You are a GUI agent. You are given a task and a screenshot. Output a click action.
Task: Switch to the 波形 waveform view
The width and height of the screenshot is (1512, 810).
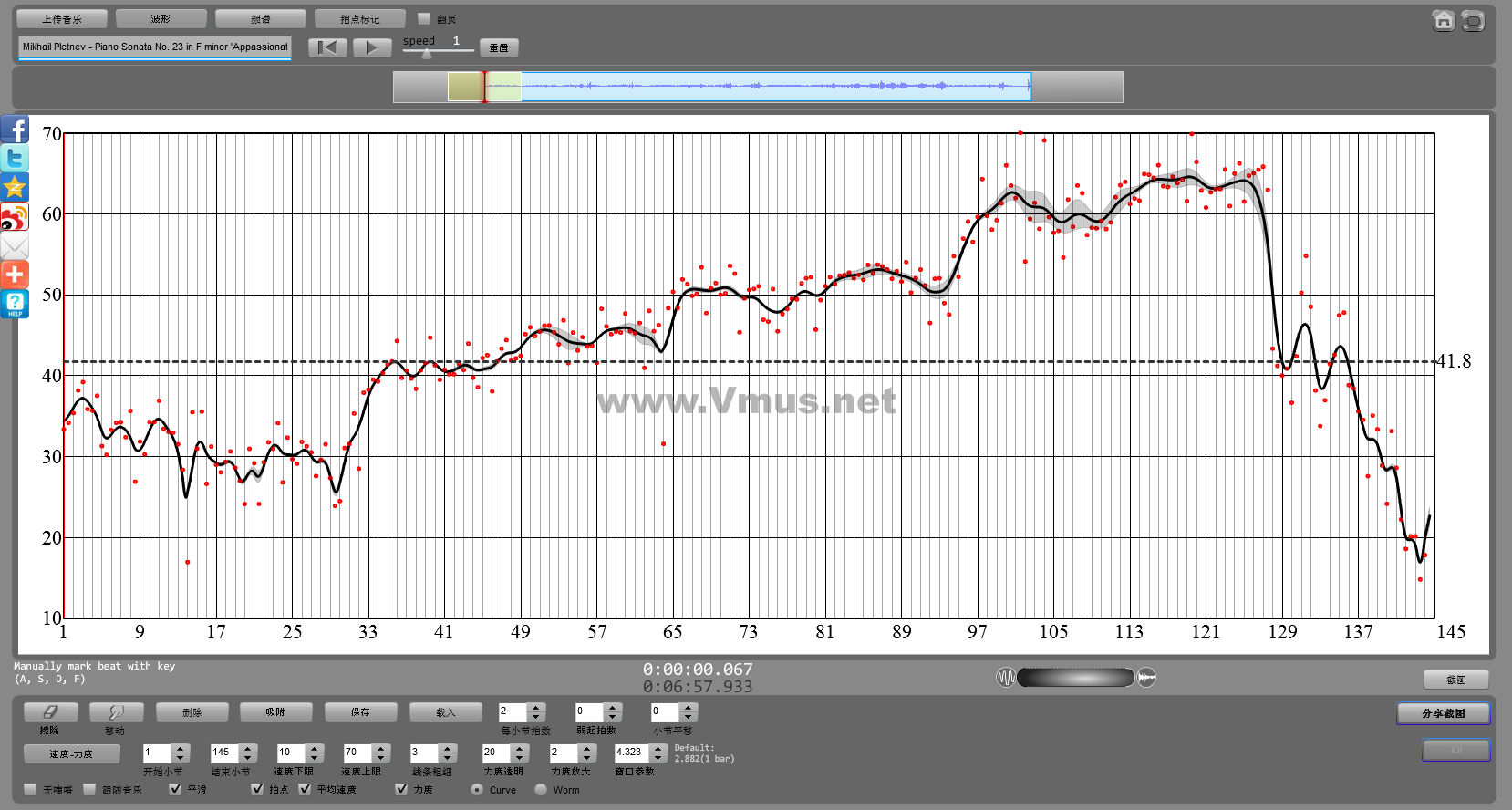pyautogui.click(x=161, y=18)
